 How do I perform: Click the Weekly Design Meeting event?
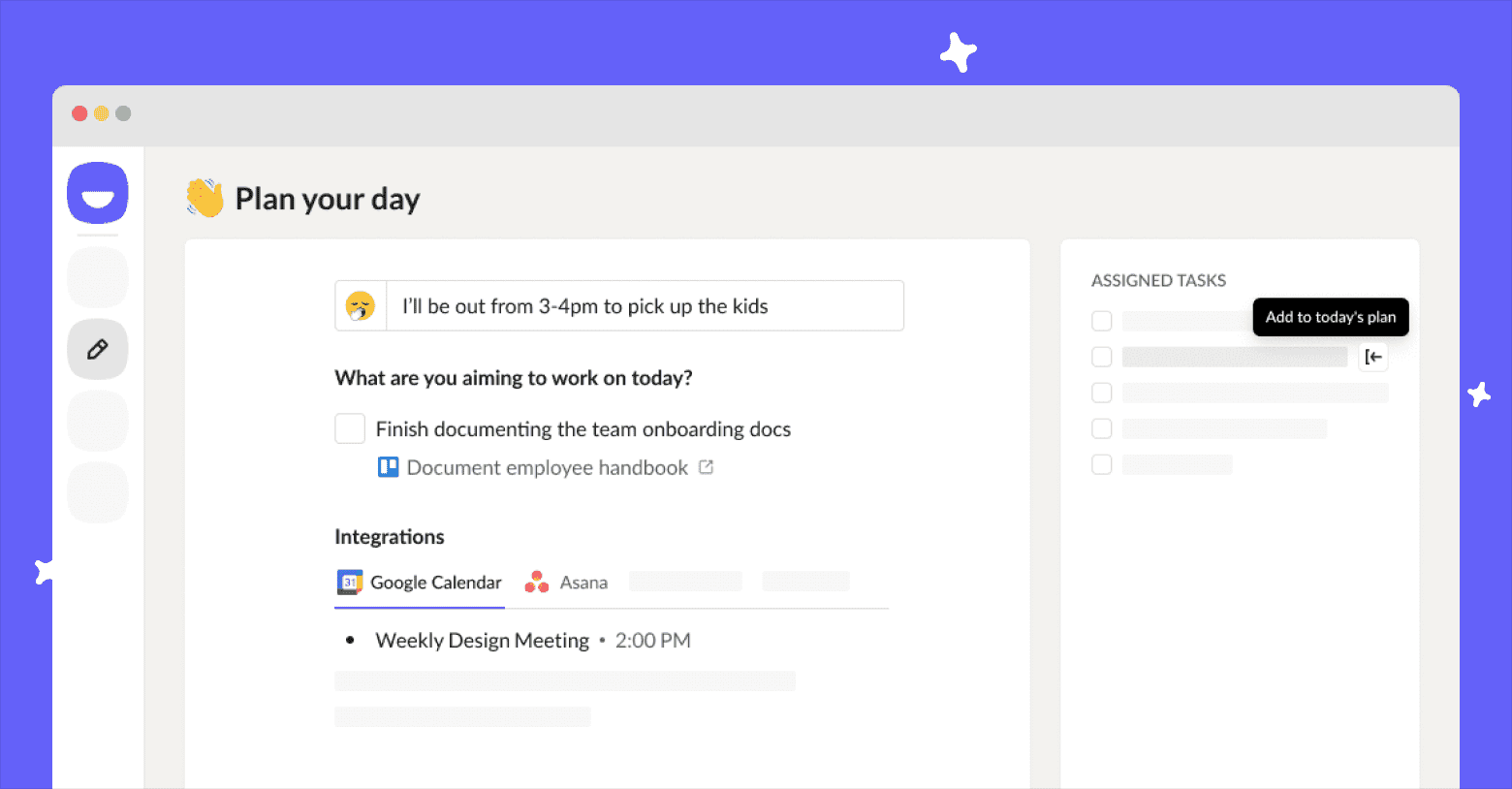(x=482, y=641)
